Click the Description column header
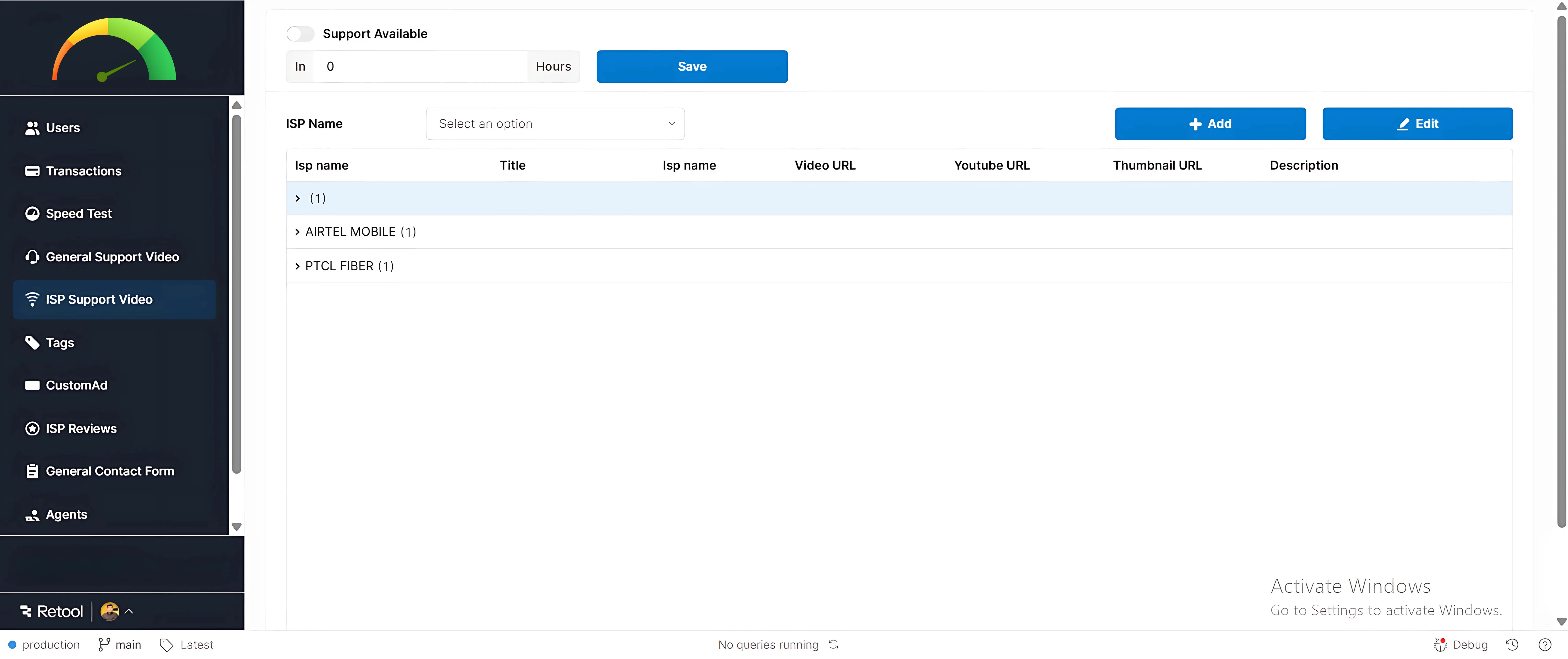The width and height of the screenshot is (1568, 659). [x=1304, y=166]
